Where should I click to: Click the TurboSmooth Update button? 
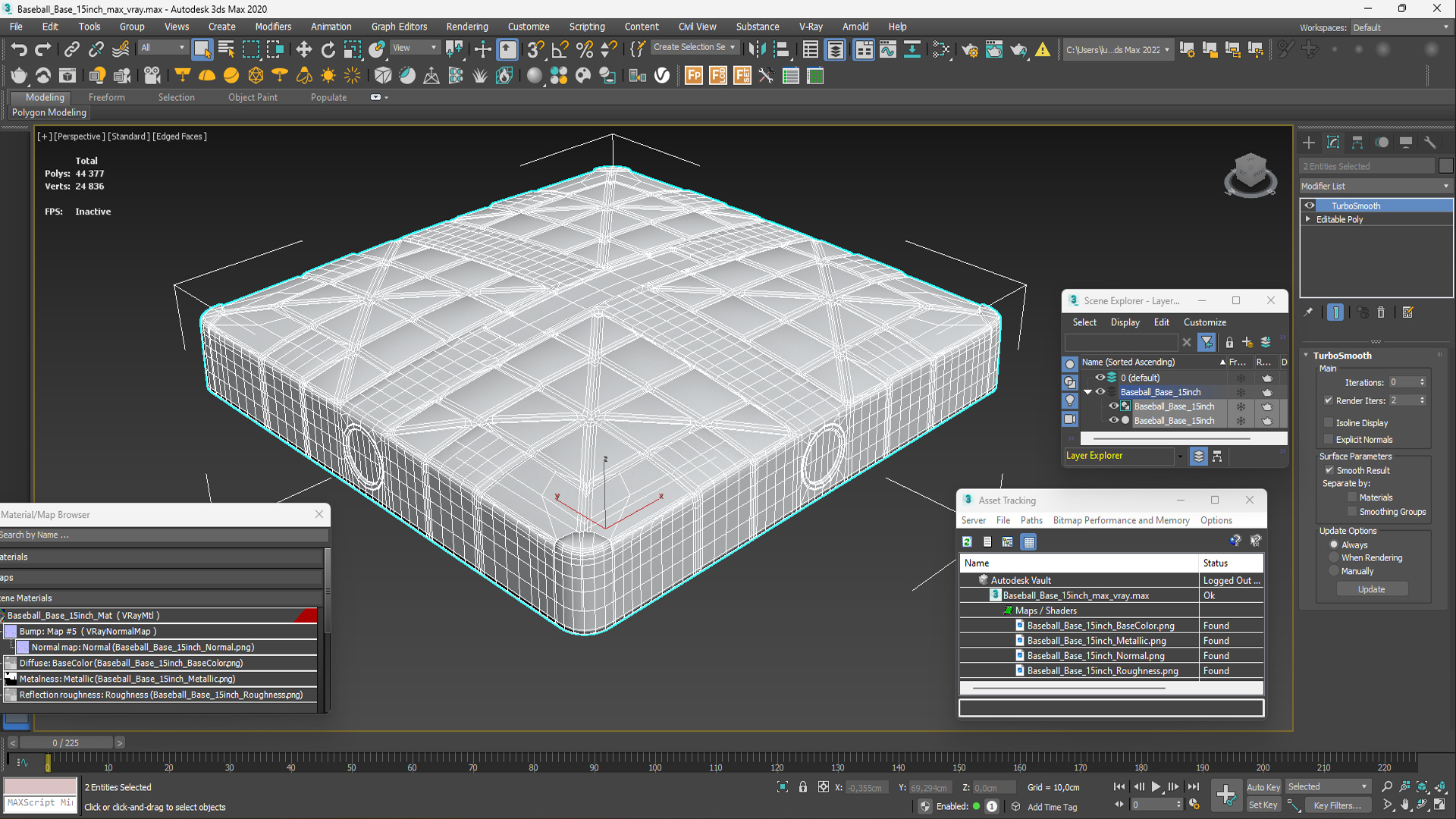tap(1371, 589)
